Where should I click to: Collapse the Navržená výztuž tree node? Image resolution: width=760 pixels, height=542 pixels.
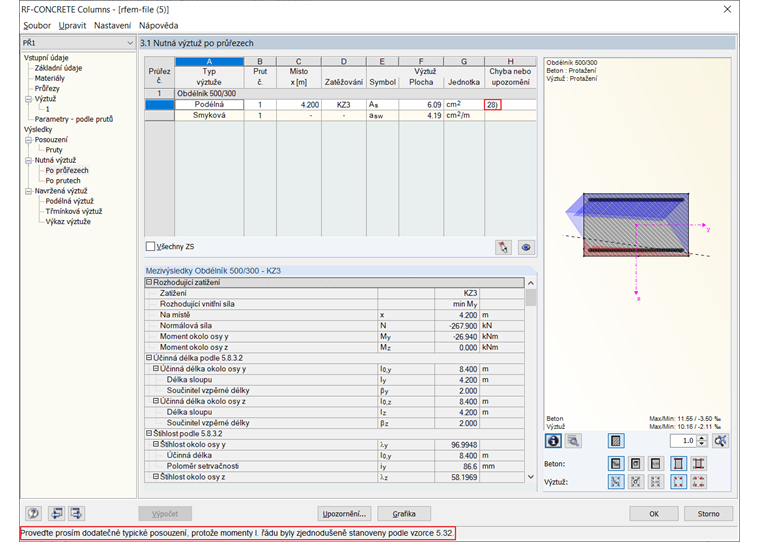(28, 191)
